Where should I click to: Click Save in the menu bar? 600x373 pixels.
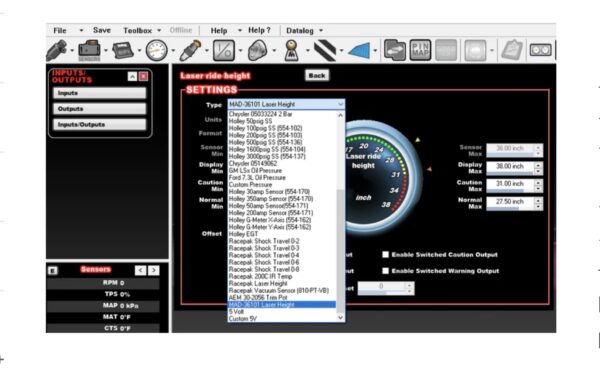pos(102,30)
